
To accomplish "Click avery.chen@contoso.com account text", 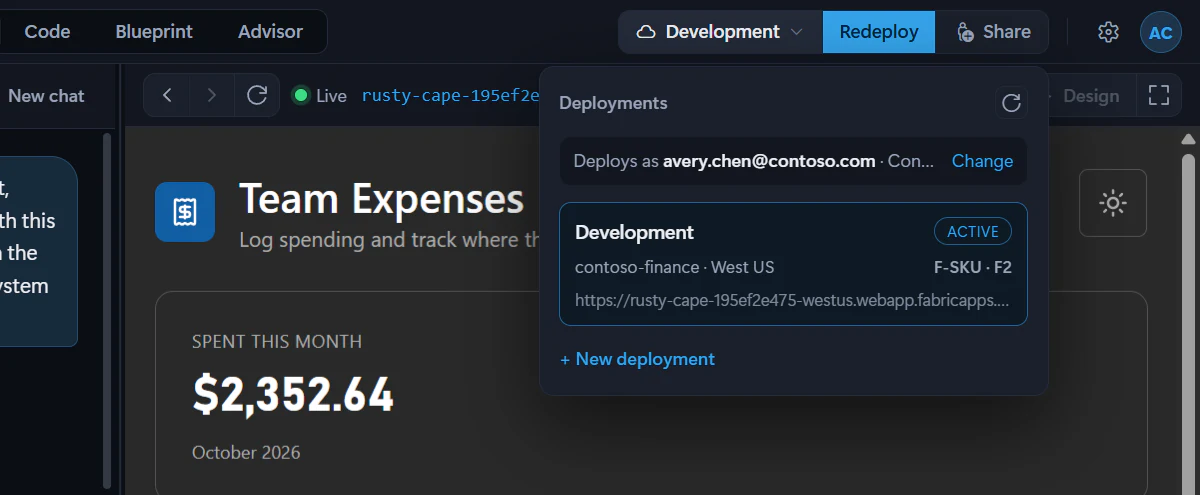I will click(769, 161).
